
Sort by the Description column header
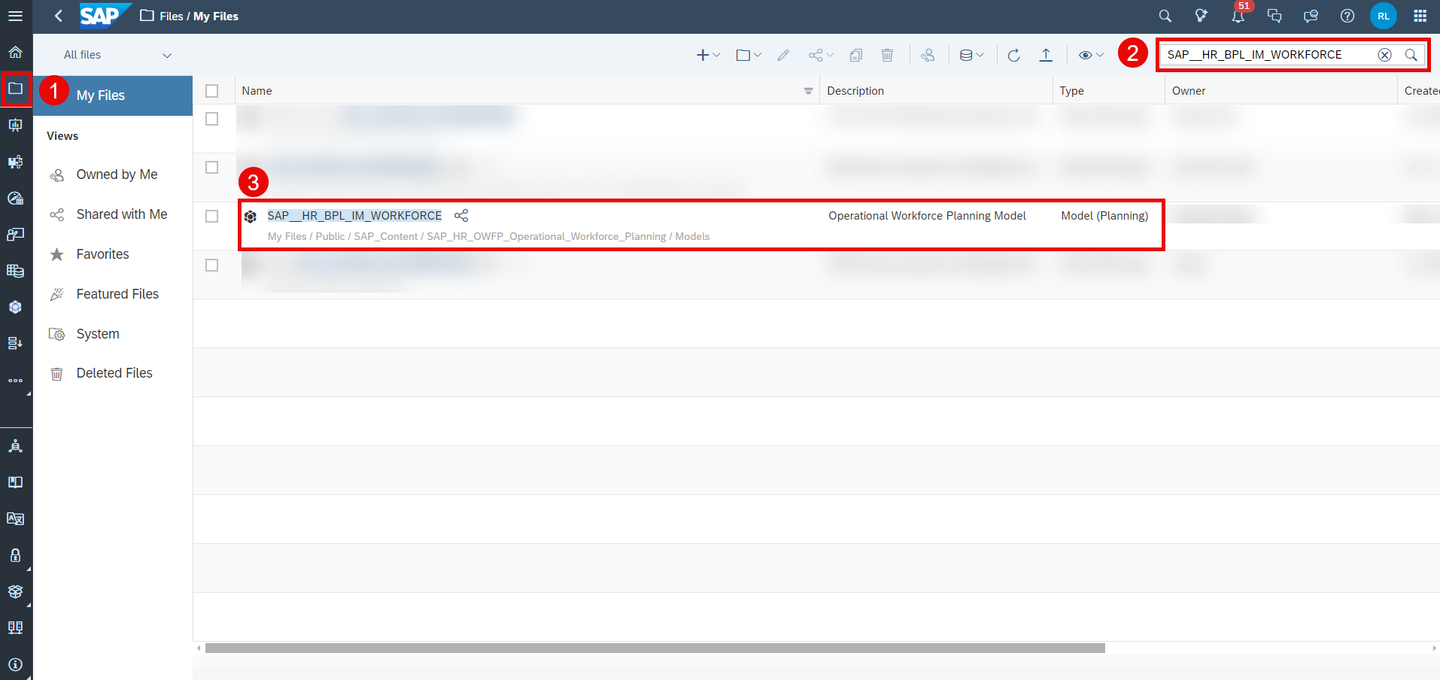click(x=936, y=91)
